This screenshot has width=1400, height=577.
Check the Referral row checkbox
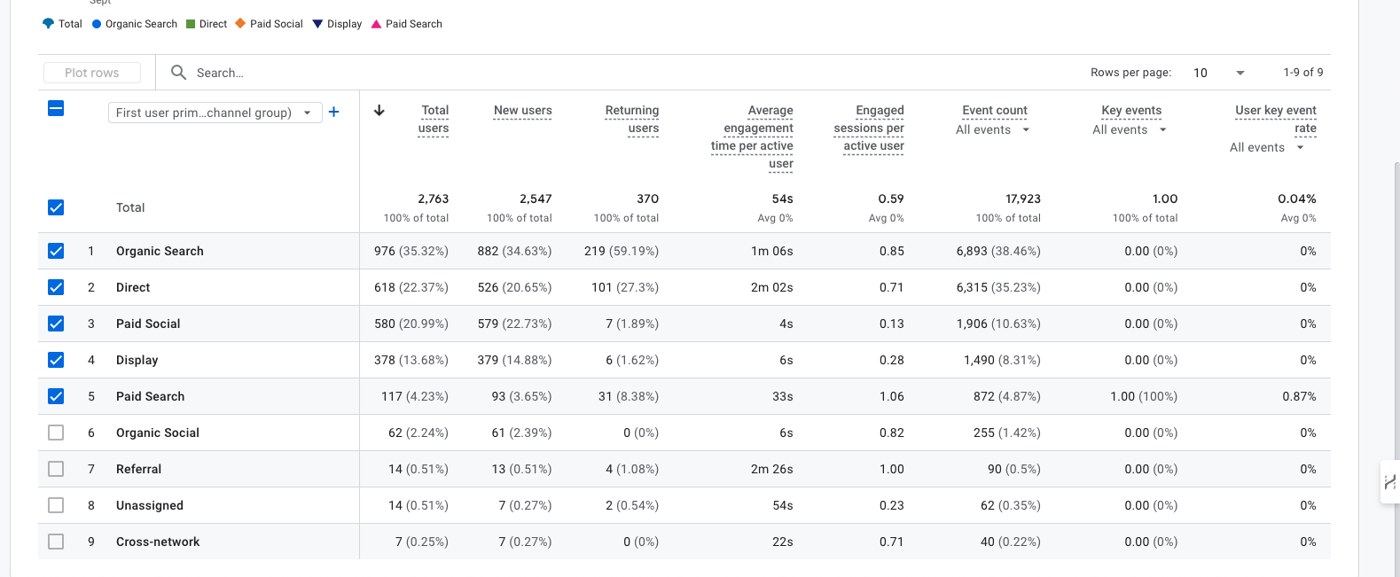click(56, 469)
